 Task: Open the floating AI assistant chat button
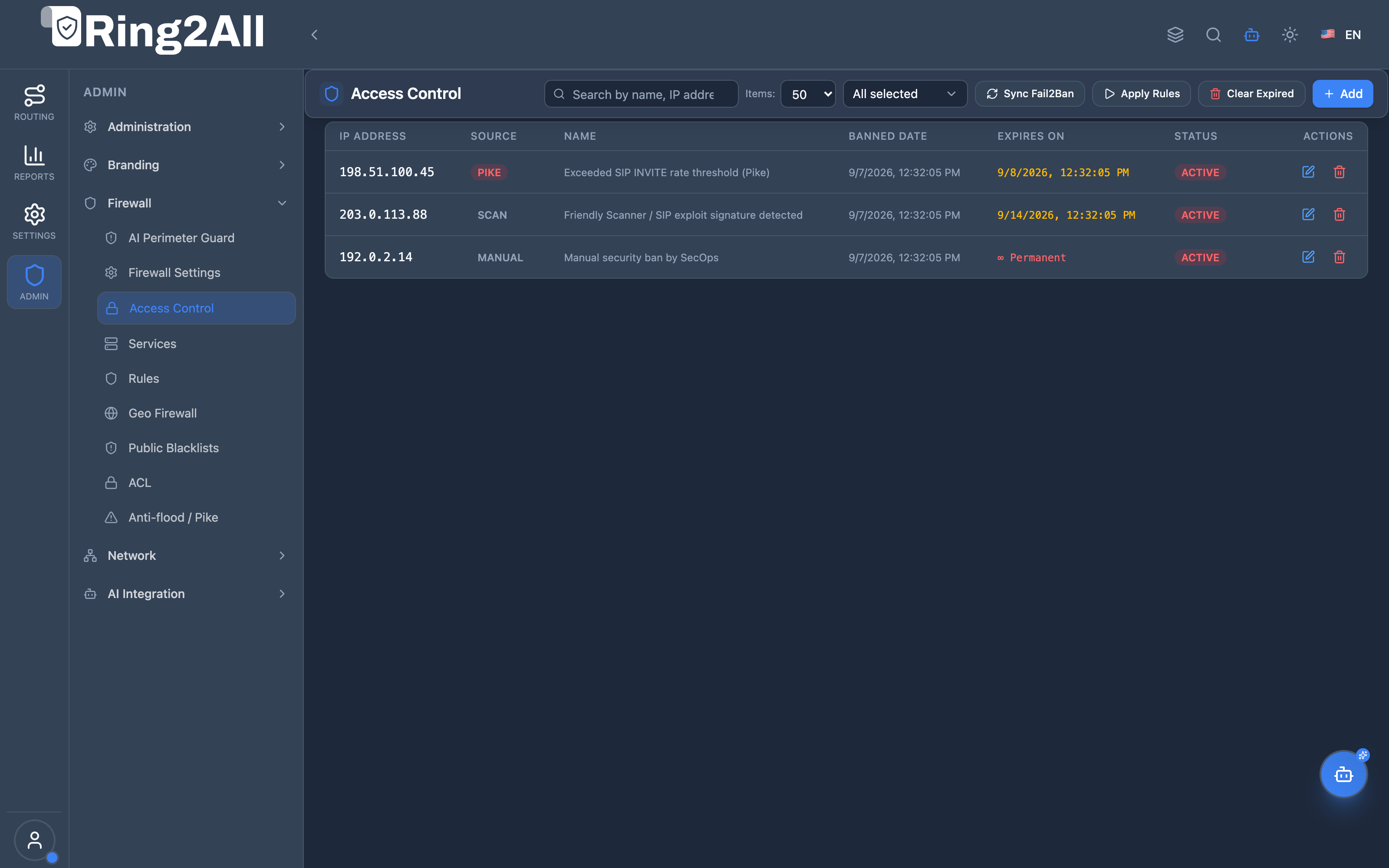point(1343,774)
